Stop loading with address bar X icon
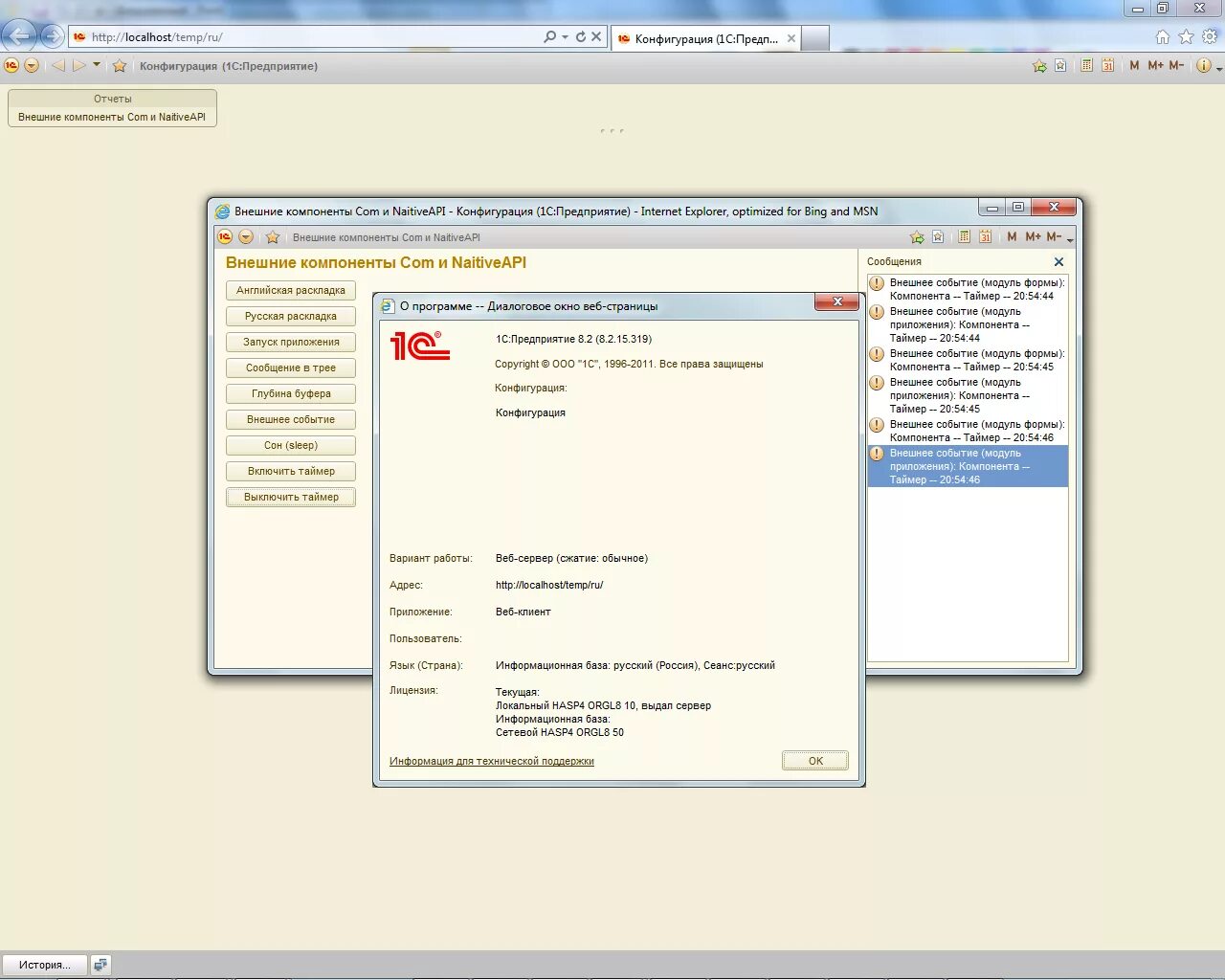 [x=596, y=36]
